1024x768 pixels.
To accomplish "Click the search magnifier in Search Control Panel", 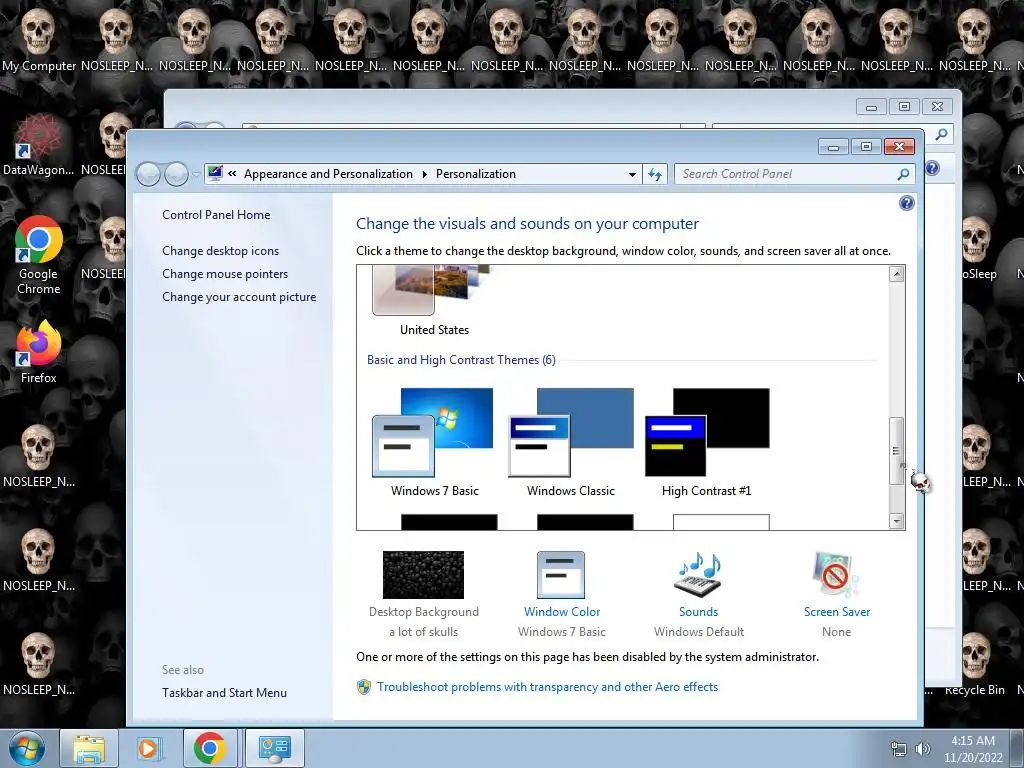I will click(903, 174).
